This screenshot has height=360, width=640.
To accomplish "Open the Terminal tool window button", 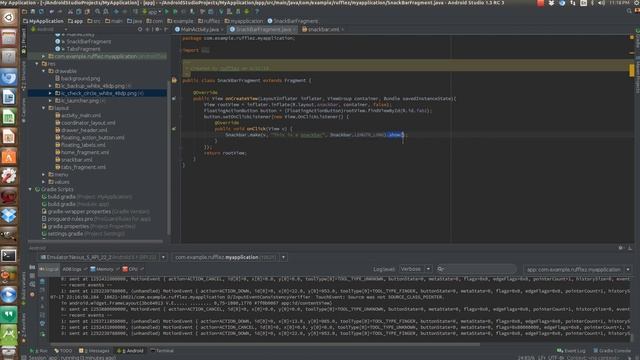I will pyautogui.click(x=162, y=351).
